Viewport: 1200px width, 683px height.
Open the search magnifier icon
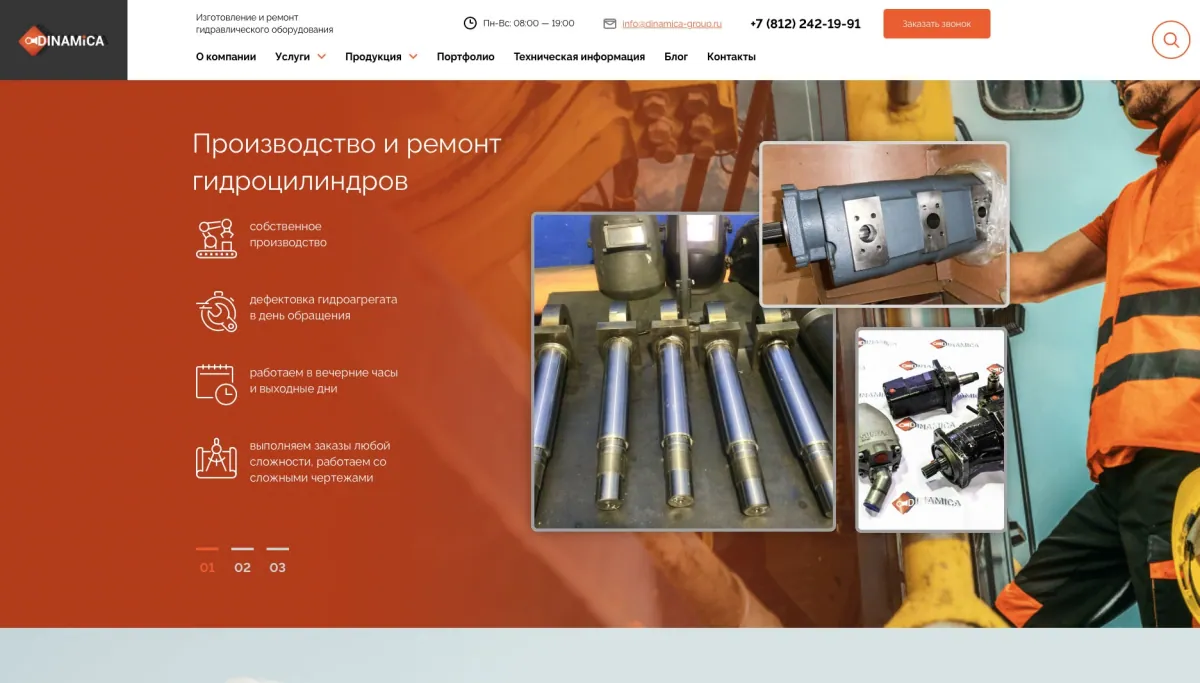click(x=1170, y=40)
